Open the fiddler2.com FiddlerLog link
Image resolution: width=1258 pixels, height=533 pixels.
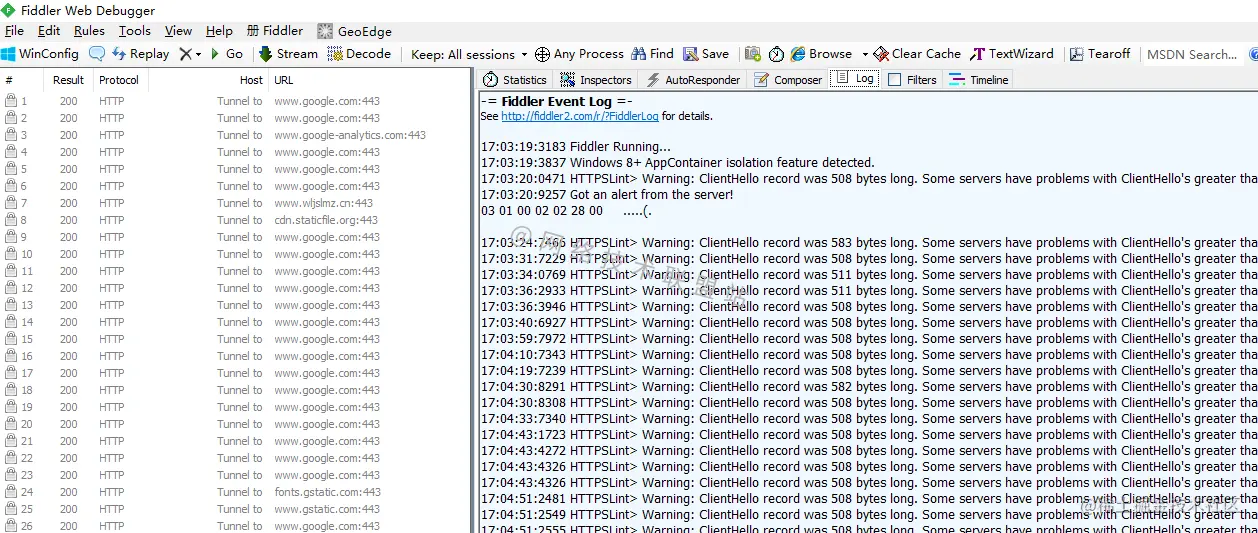click(x=580, y=116)
